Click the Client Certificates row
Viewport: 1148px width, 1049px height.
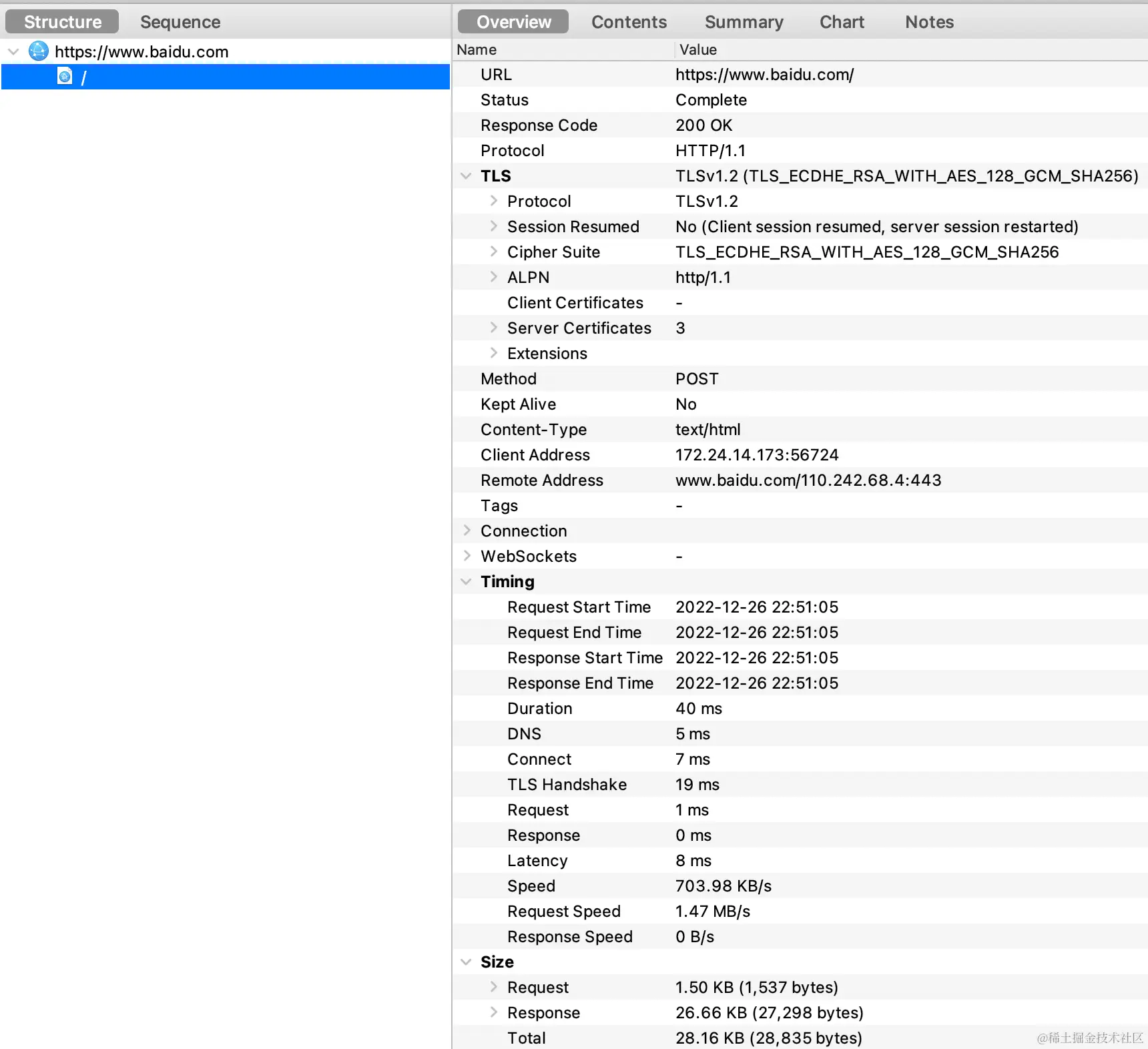pyautogui.click(x=800, y=302)
